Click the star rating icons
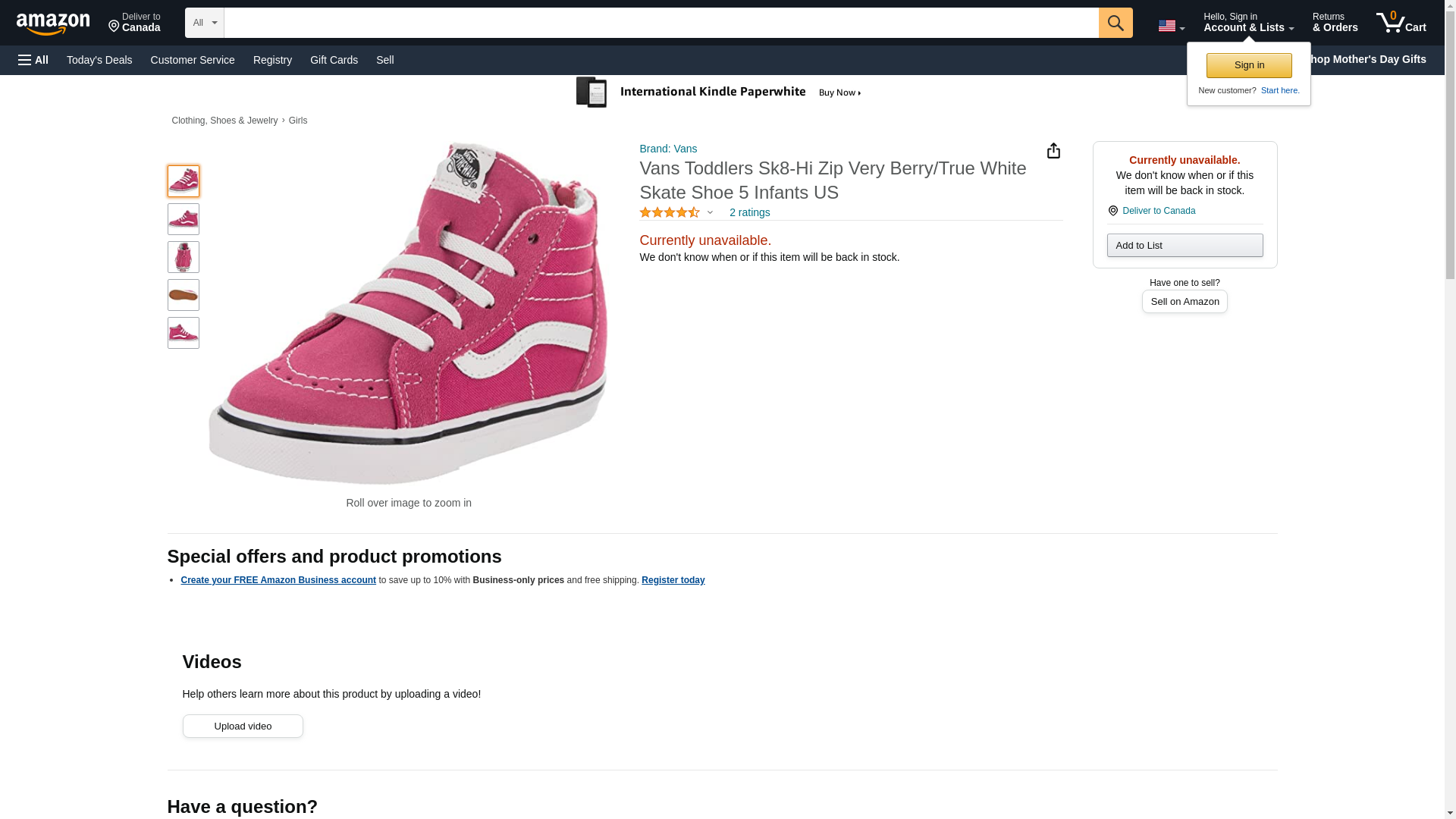 click(x=669, y=213)
